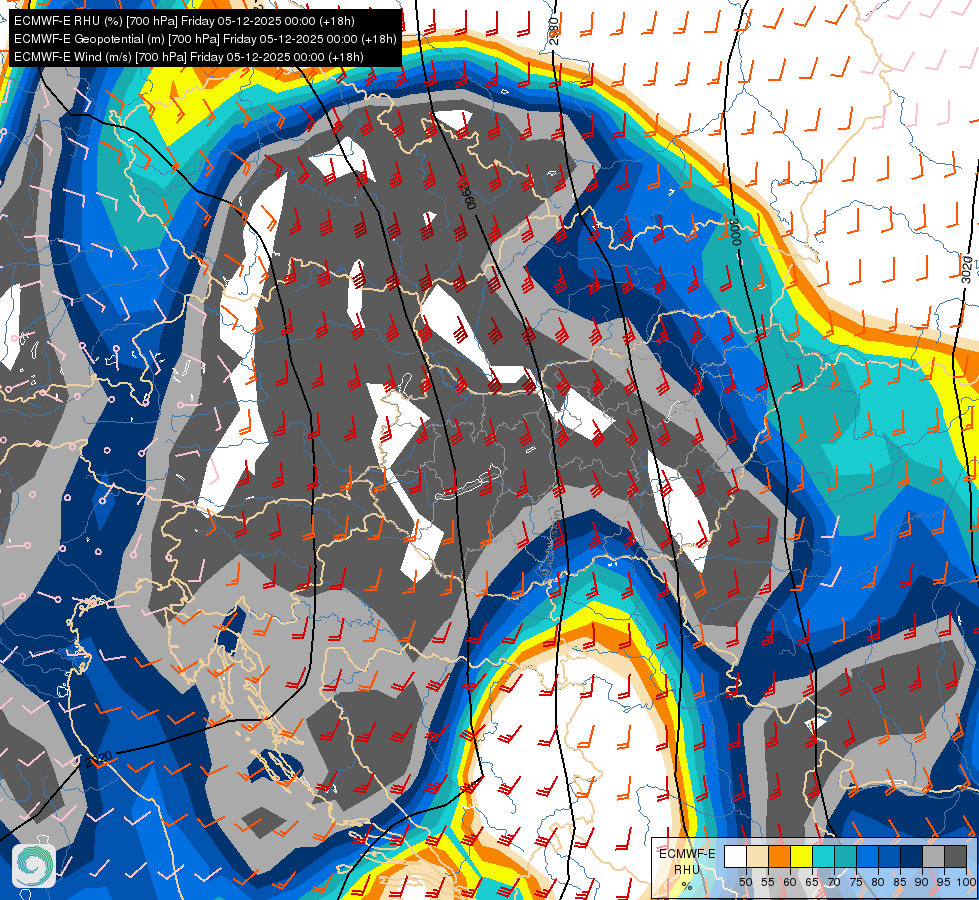
Task: Click legend tick value 90
Action: [922, 882]
